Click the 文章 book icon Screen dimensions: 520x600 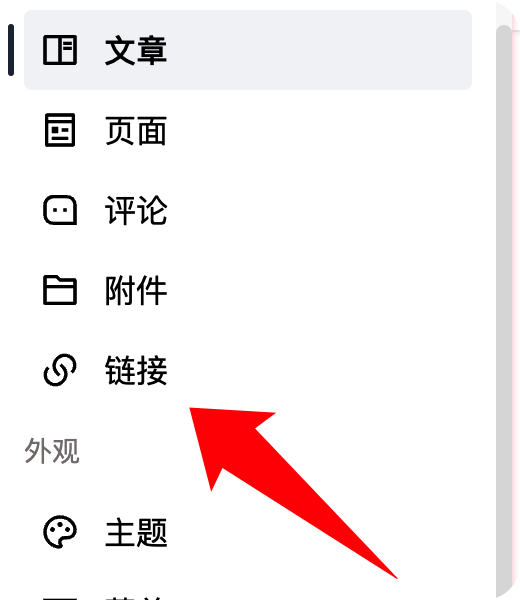[x=60, y=50]
